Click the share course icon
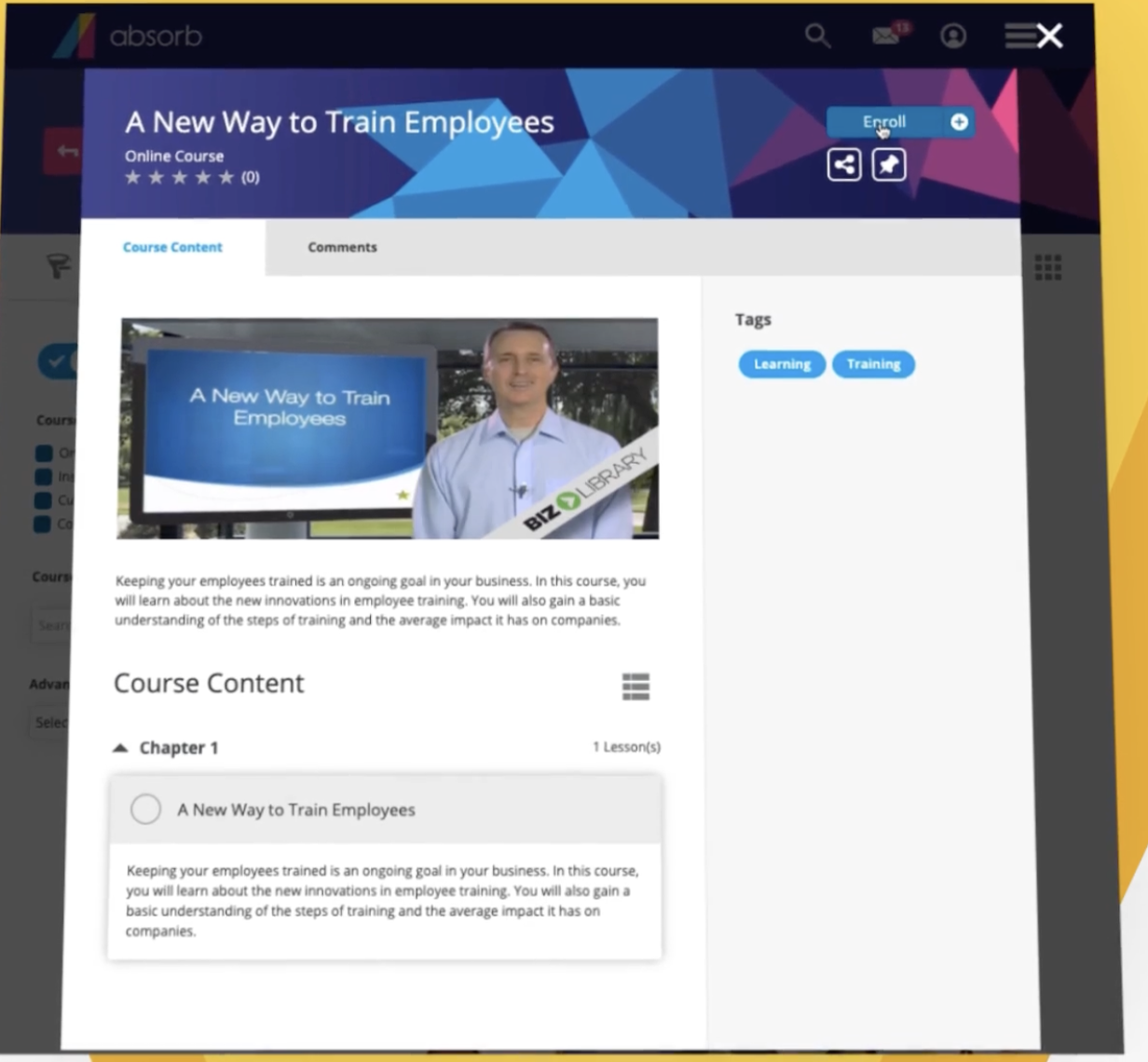This screenshot has width=1148, height=1062. click(x=844, y=165)
